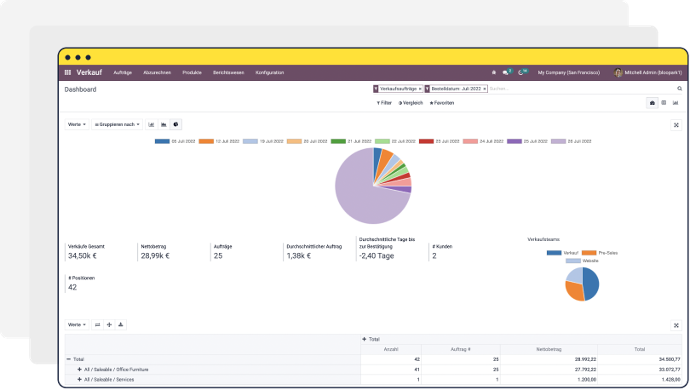The height and width of the screenshot is (390, 690).
Task: Click Mitchell Admin's avatar picture
Action: [618, 73]
